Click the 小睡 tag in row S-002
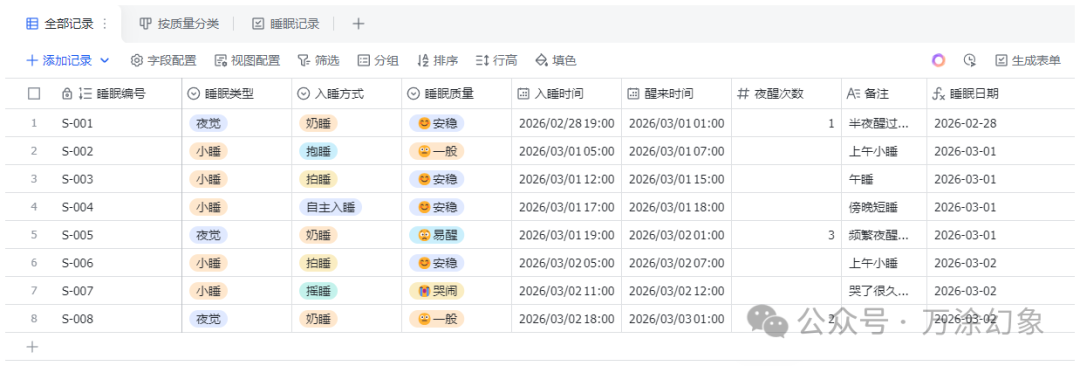The width and height of the screenshot is (1080, 366). coord(208,151)
